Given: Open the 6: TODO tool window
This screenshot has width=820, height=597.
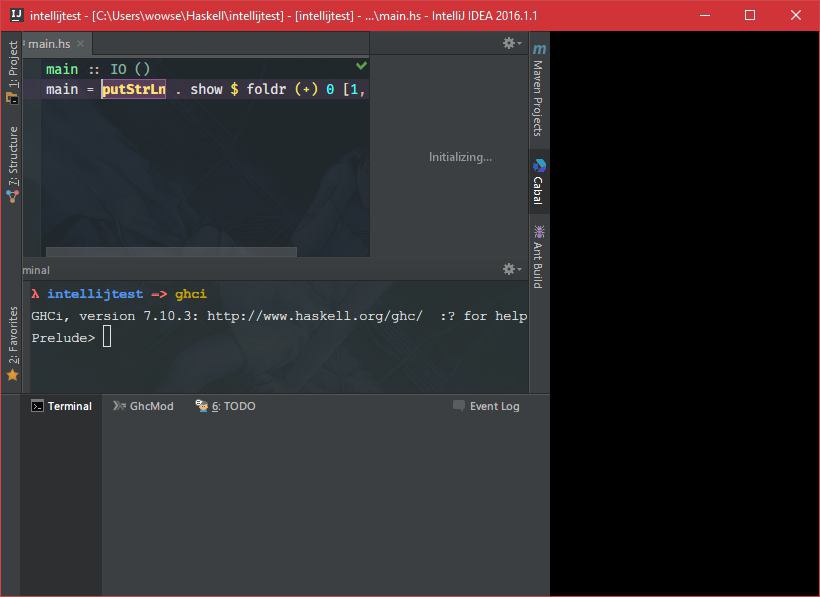Looking at the screenshot, I should pos(225,406).
